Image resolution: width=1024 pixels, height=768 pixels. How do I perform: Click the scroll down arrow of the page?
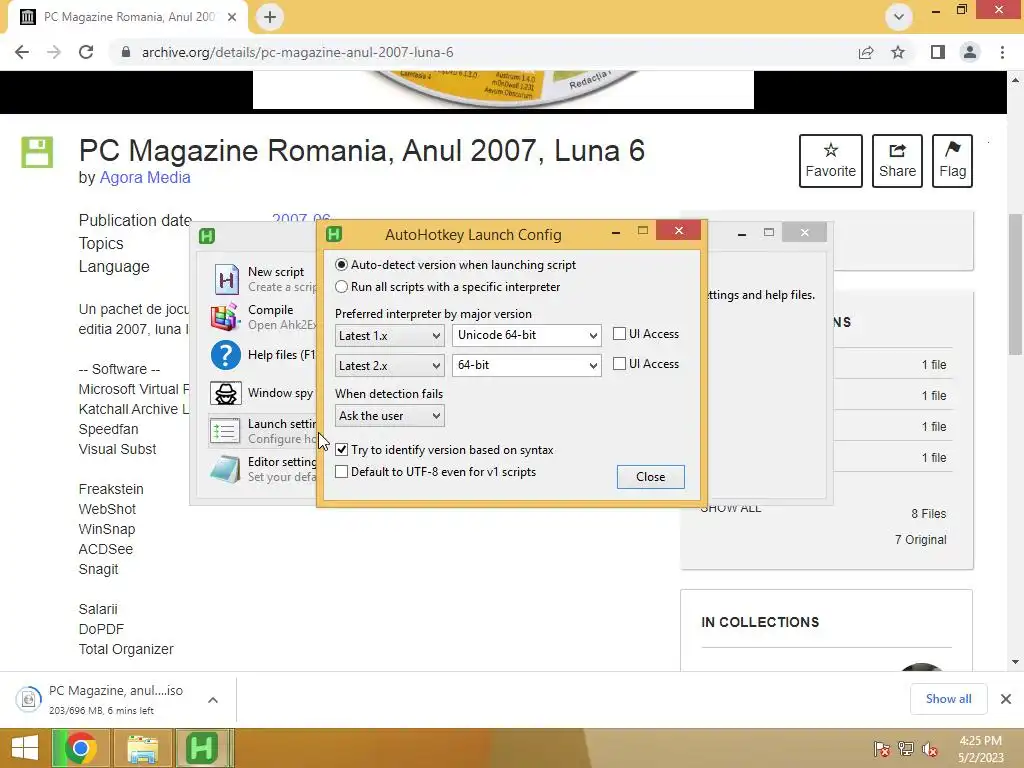tap(1015, 662)
